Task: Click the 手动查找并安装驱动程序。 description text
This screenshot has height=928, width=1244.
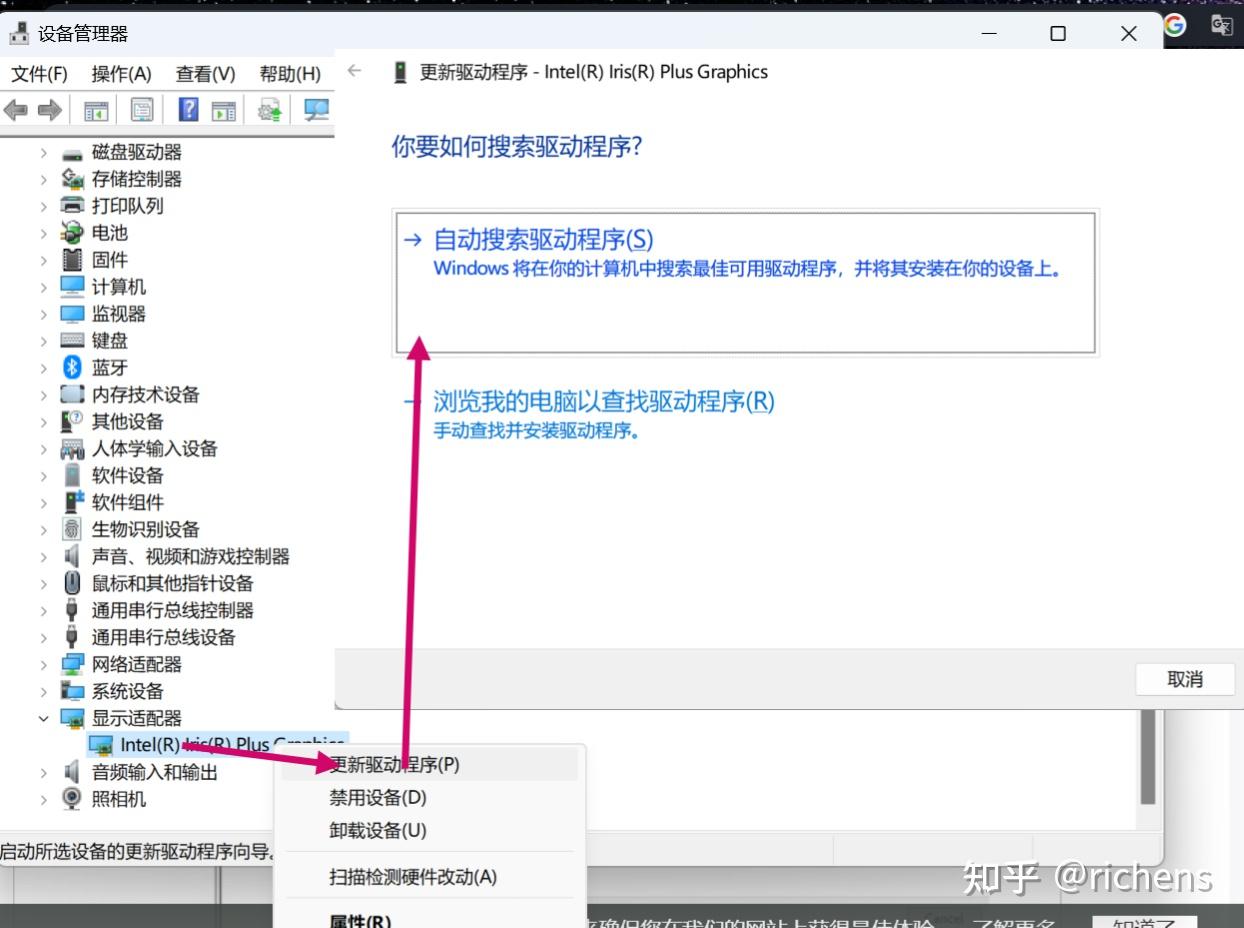Action: (x=536, y=432)
